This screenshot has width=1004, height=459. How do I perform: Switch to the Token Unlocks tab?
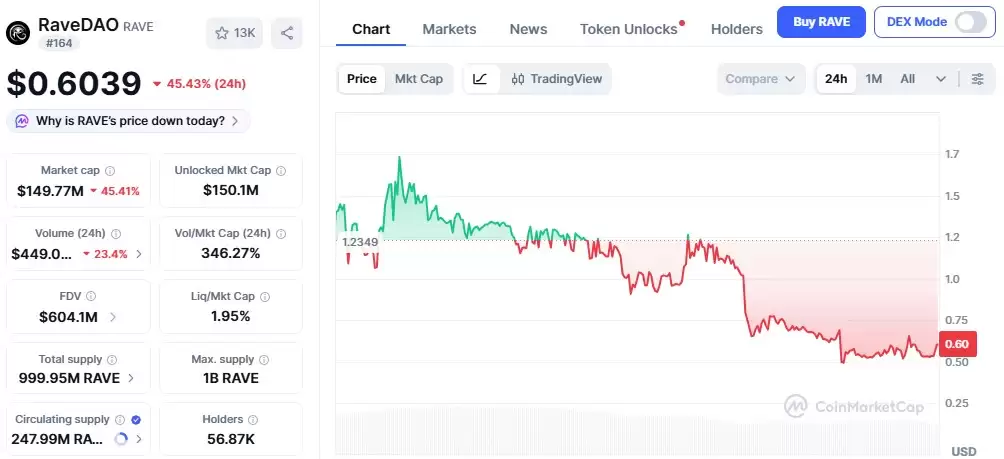click(x=628, y=29)
